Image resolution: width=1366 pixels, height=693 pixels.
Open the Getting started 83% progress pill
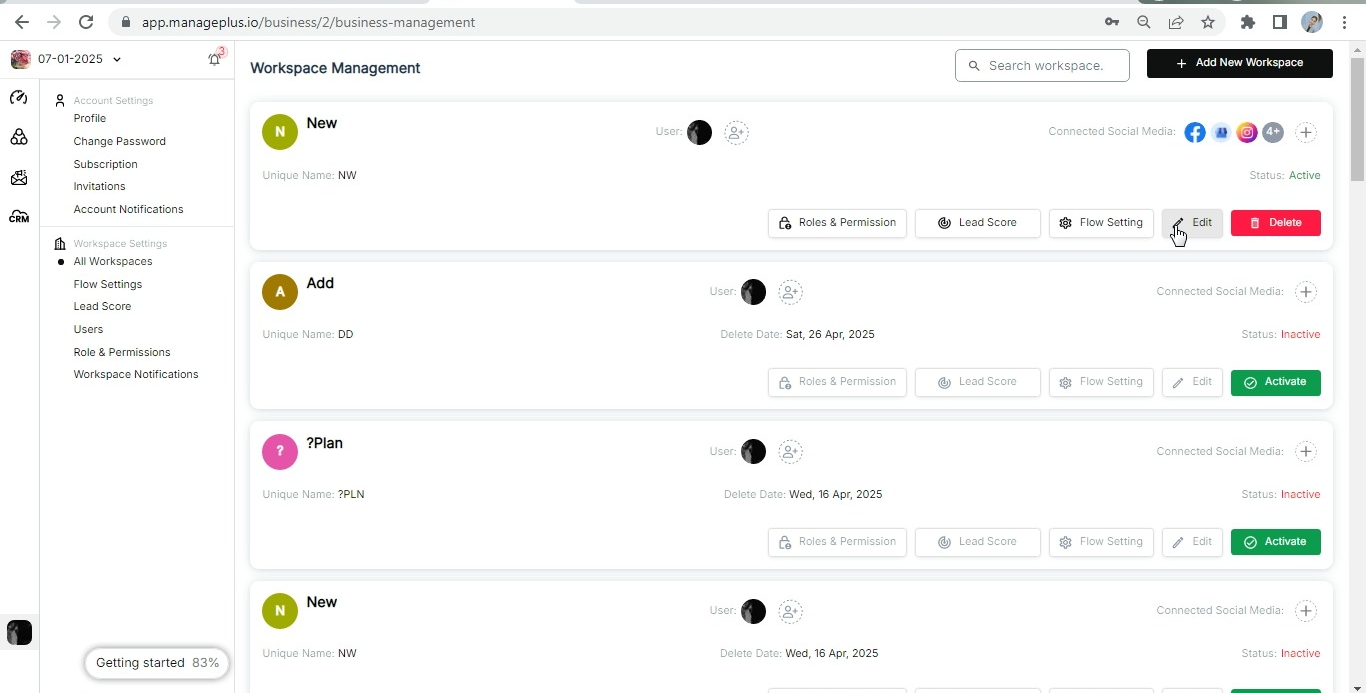coord(157,663)
